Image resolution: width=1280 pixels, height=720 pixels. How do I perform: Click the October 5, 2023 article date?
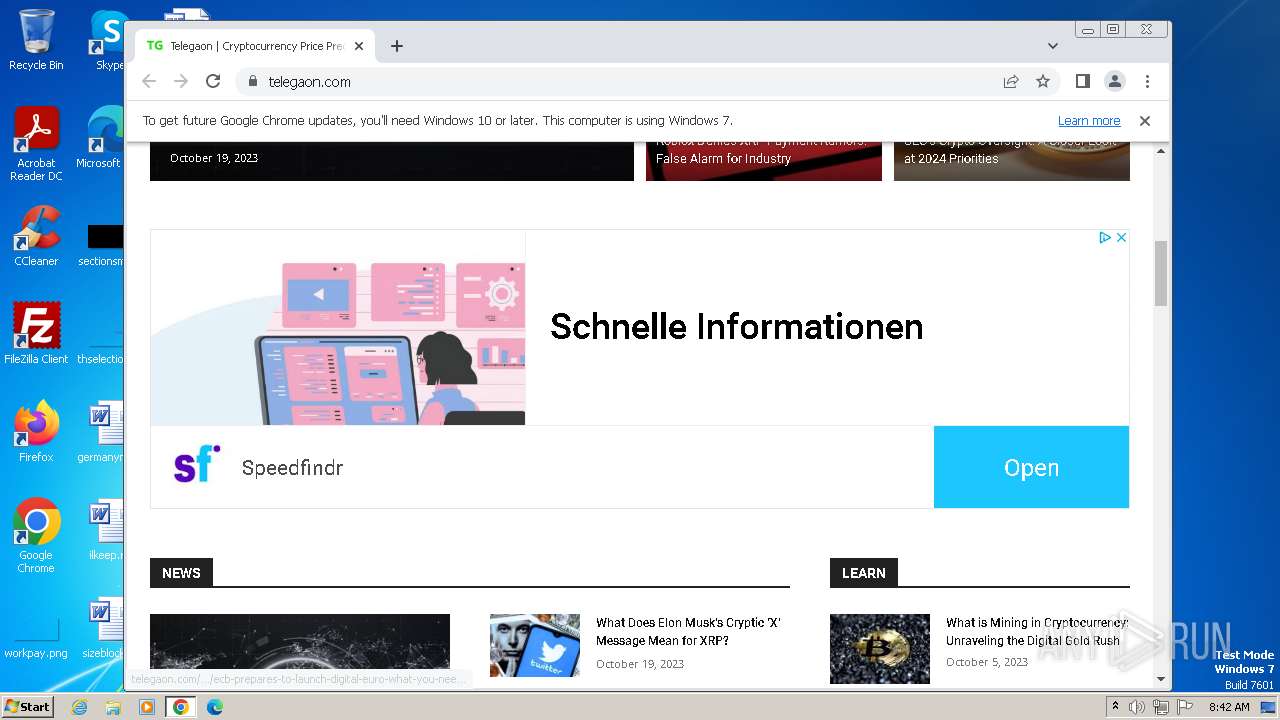[x=987, y=662]
